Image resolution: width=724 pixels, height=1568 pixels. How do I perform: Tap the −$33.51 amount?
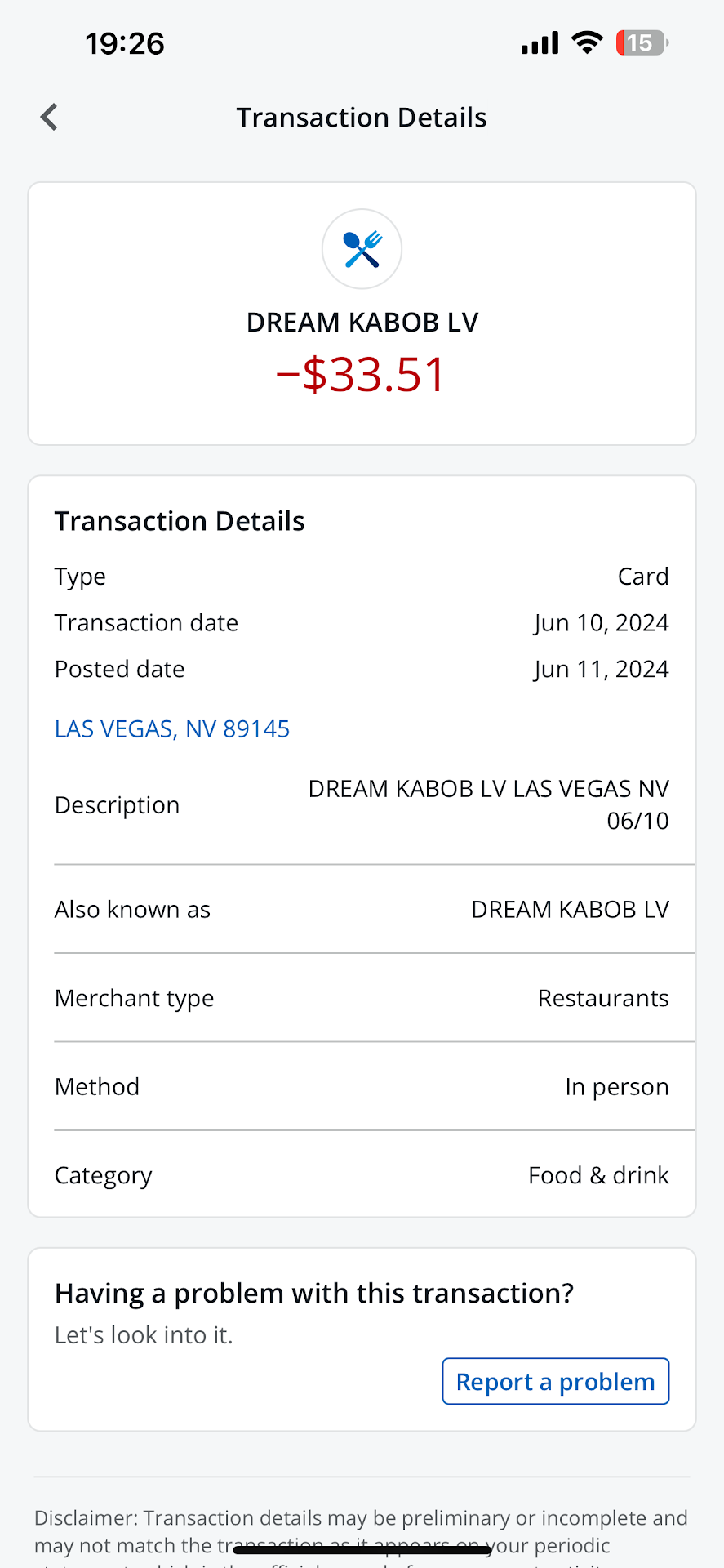tap(362, 375)
